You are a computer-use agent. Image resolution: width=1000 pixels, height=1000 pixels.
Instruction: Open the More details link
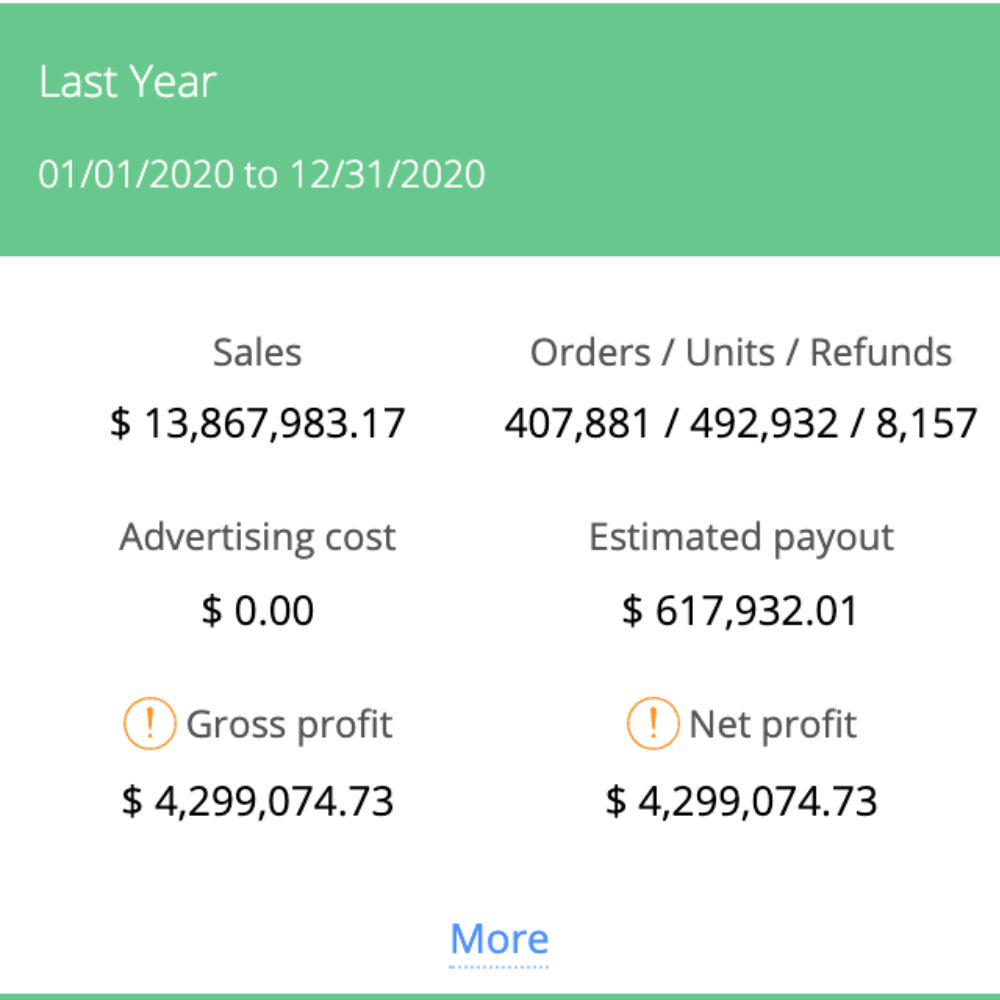coord(499,939)
